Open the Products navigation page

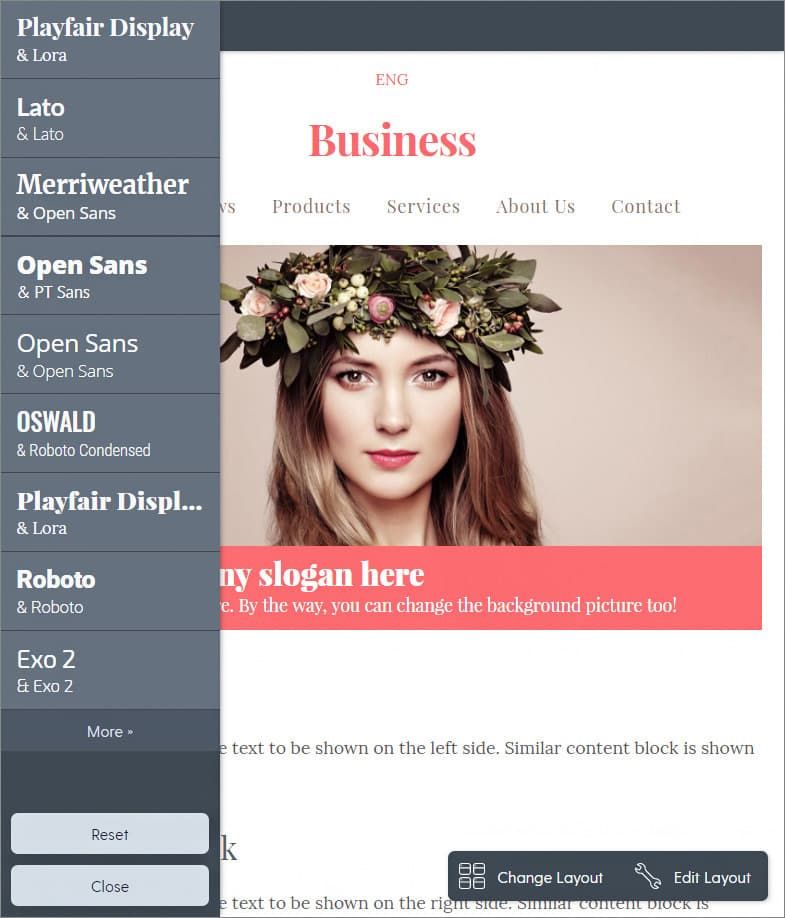coord(311,206)
